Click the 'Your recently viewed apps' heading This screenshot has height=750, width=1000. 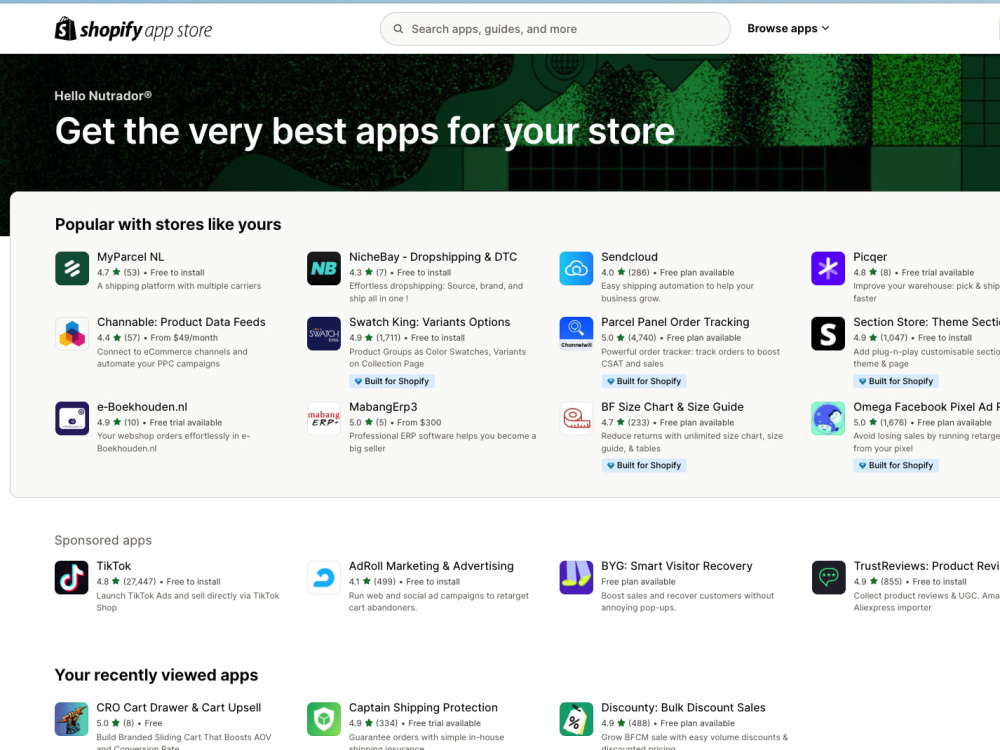click(x=156, y=675)
